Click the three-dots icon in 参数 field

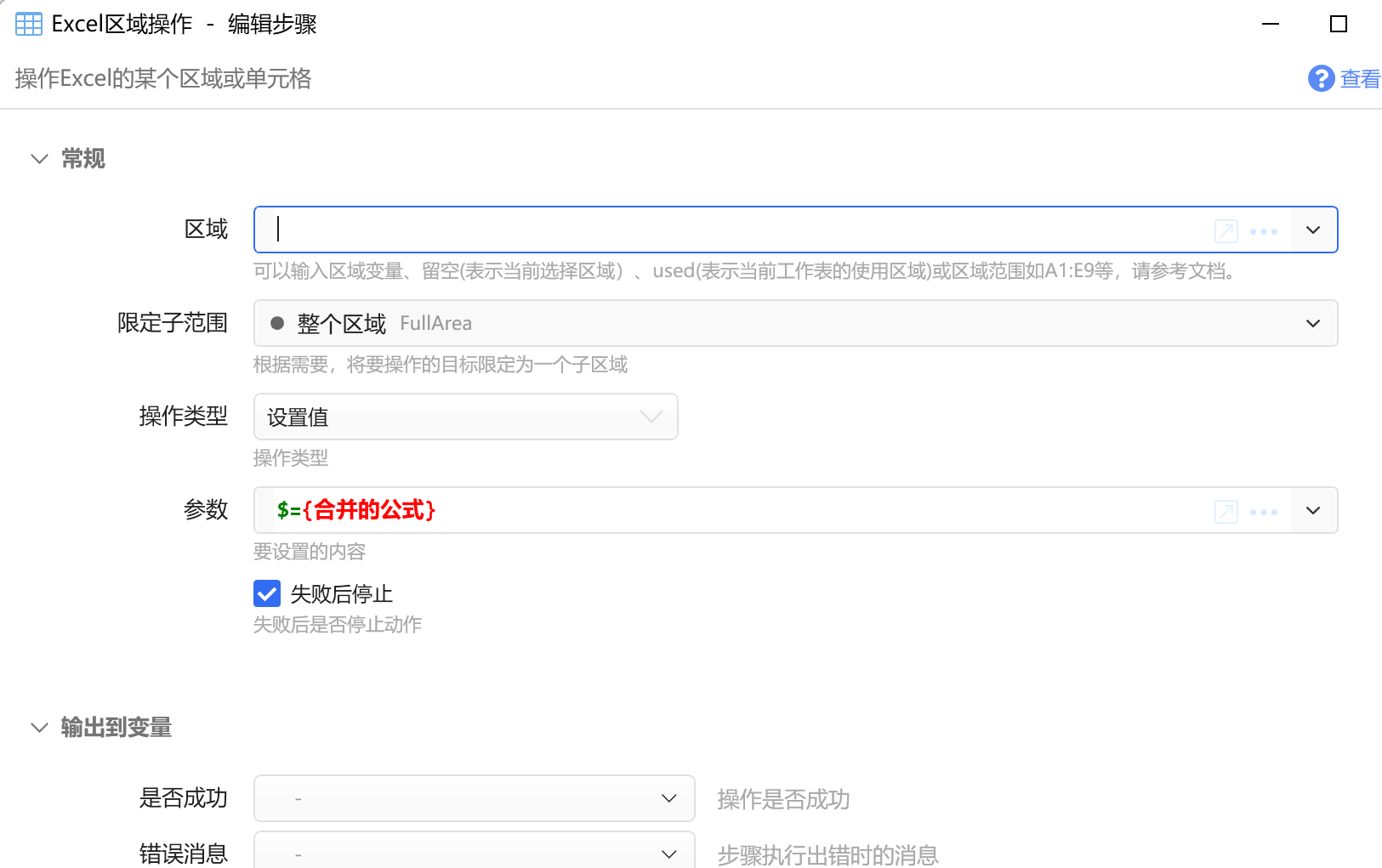1264,512
